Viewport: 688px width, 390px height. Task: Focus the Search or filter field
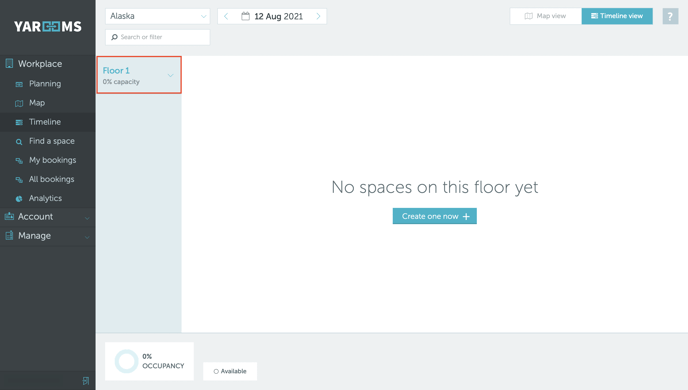tap(158, 37)
